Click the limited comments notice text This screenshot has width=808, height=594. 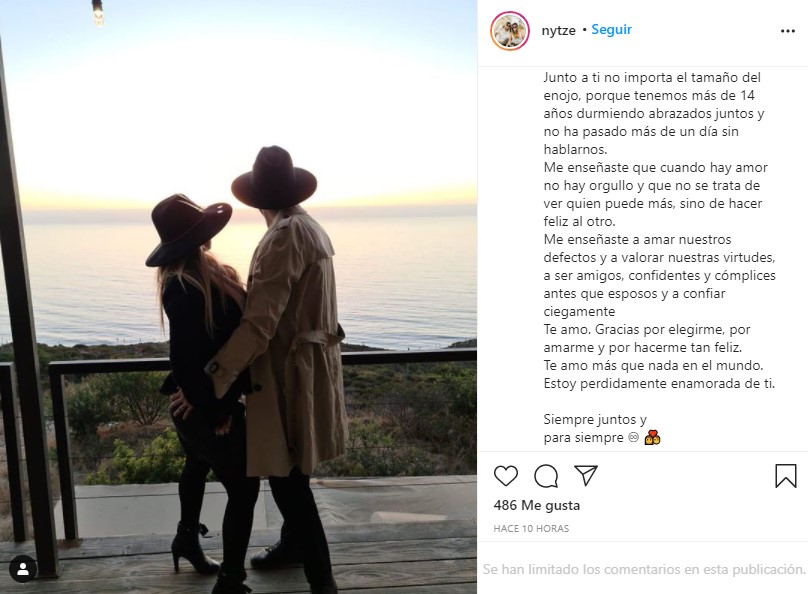644,569
